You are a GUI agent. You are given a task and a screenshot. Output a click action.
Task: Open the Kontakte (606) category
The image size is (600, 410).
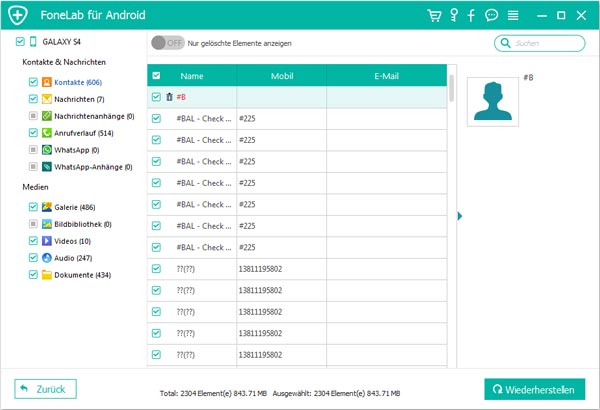point(79,82)
